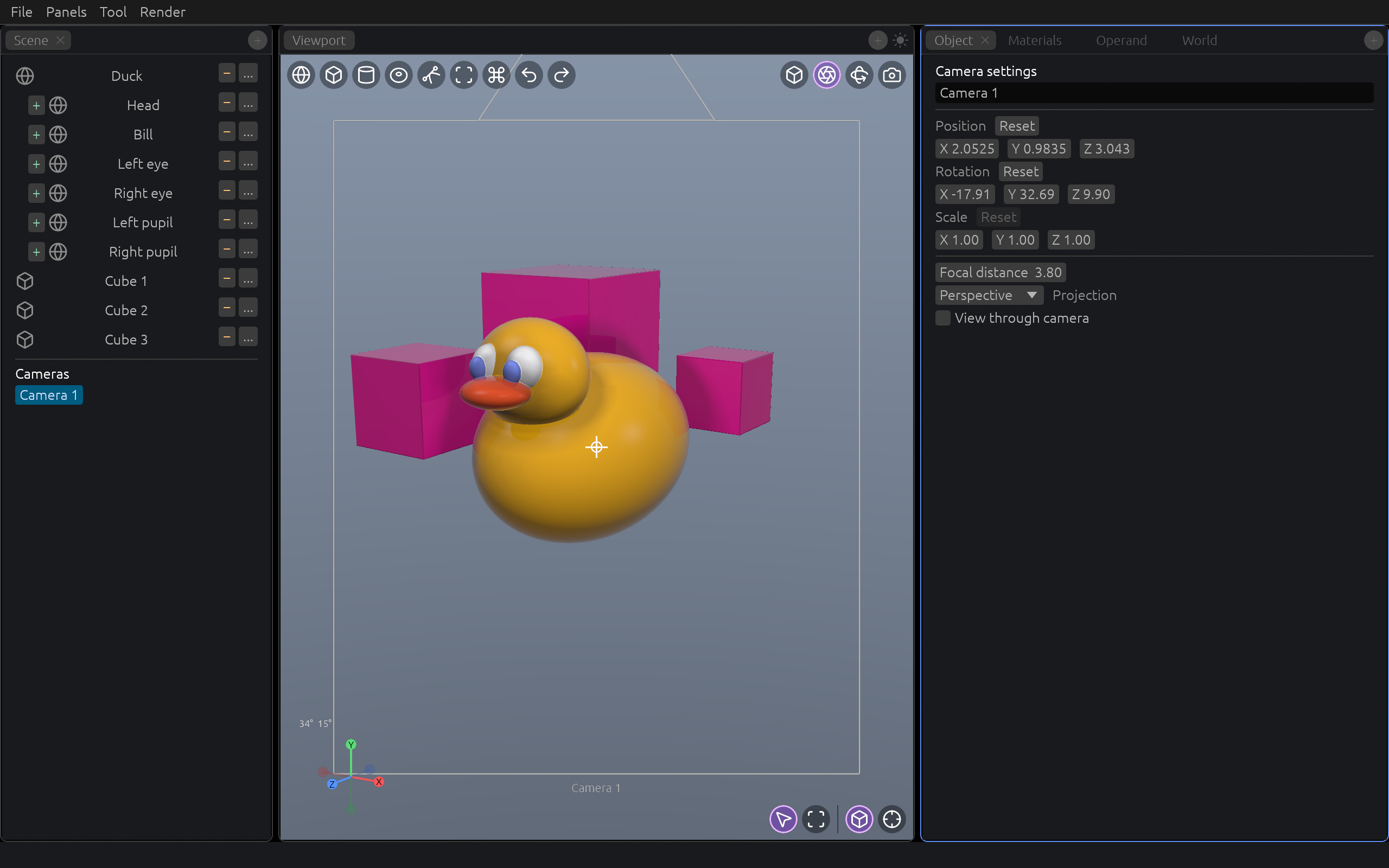Viewport: 1389px width, 868px height.
Task: Add a cube primitive from viewport toolbar
Action: [334, 75]
